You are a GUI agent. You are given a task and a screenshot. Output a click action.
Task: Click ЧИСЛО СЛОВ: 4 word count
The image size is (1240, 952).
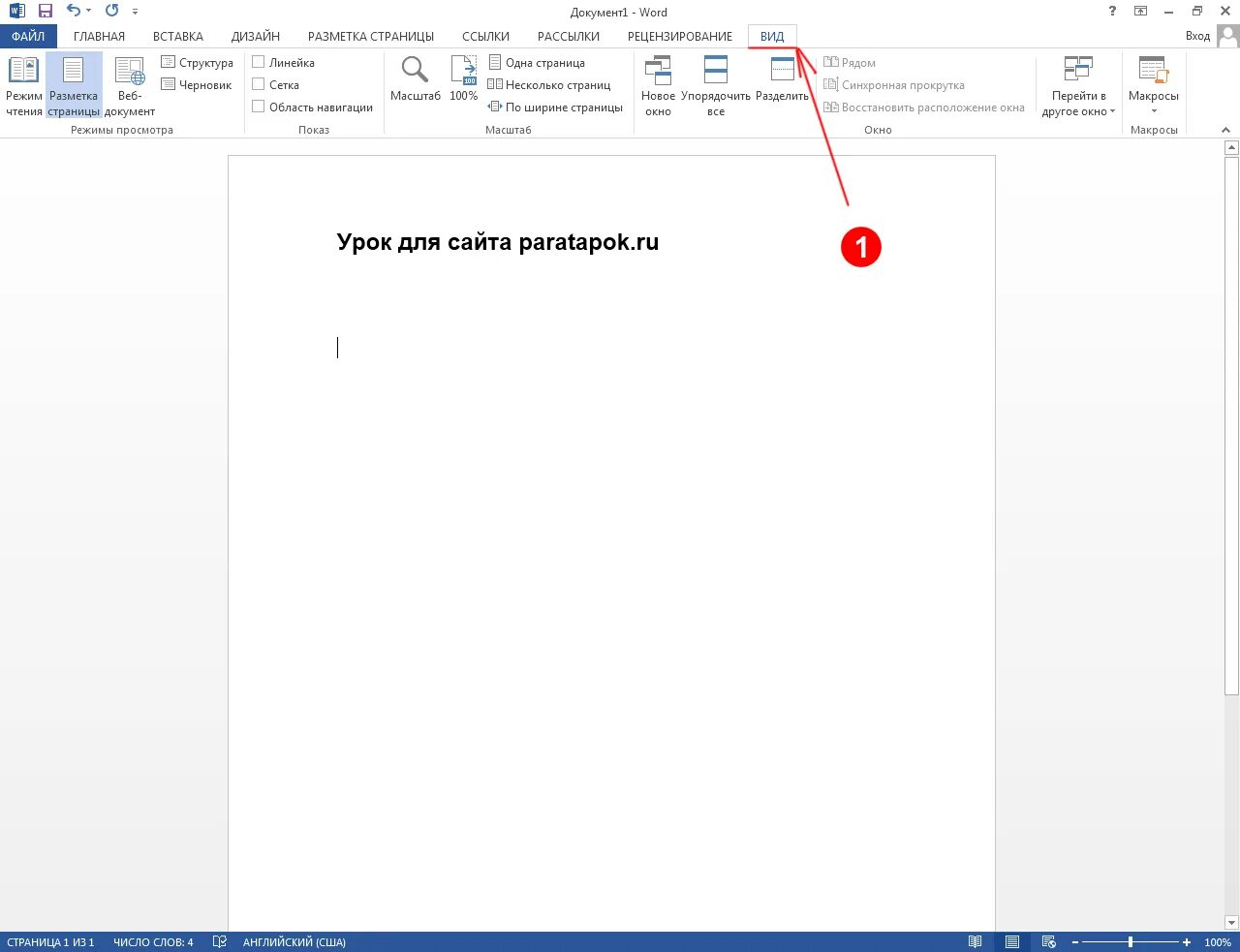(153, 942)
